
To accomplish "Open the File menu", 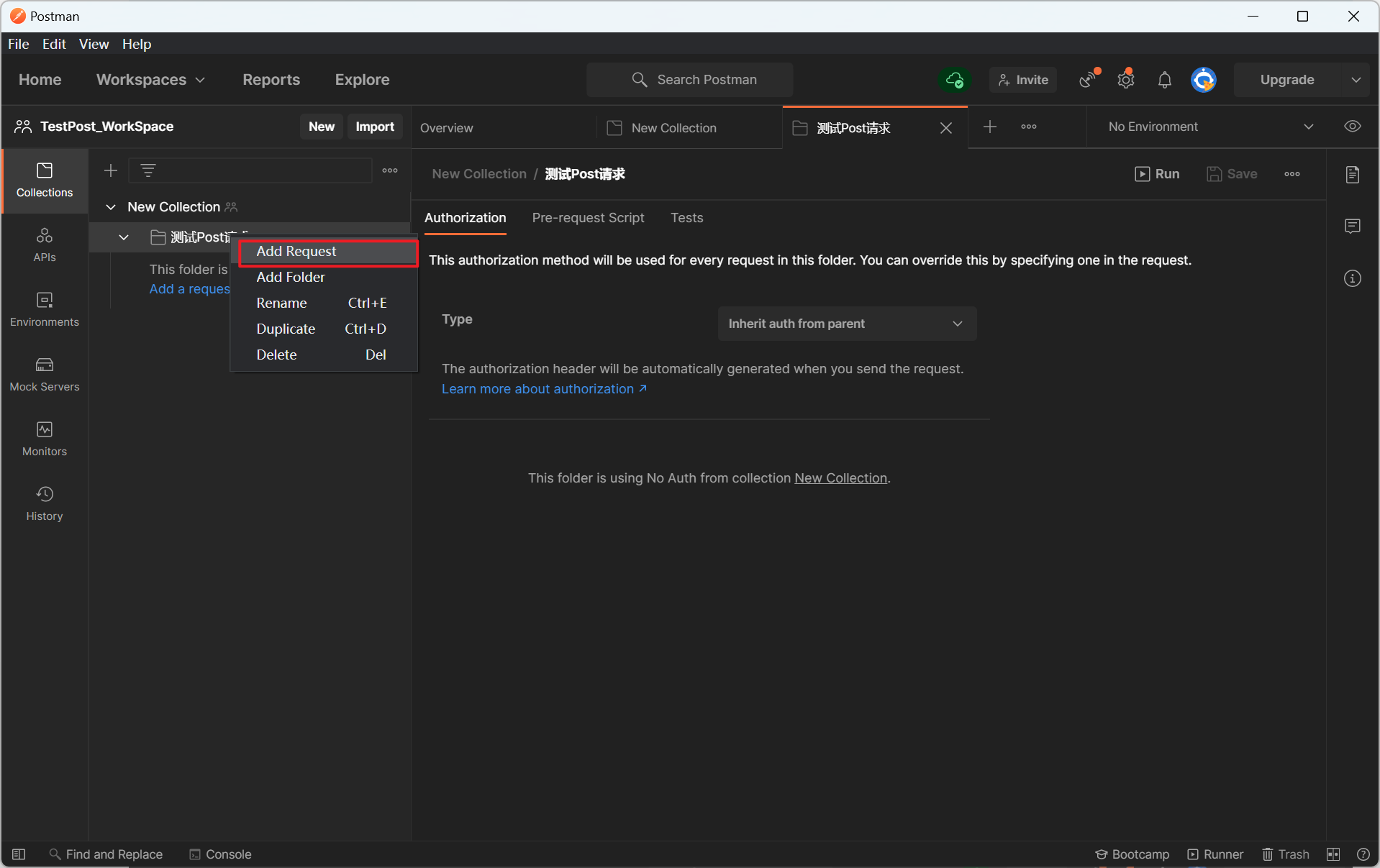I will pos(19,44).
